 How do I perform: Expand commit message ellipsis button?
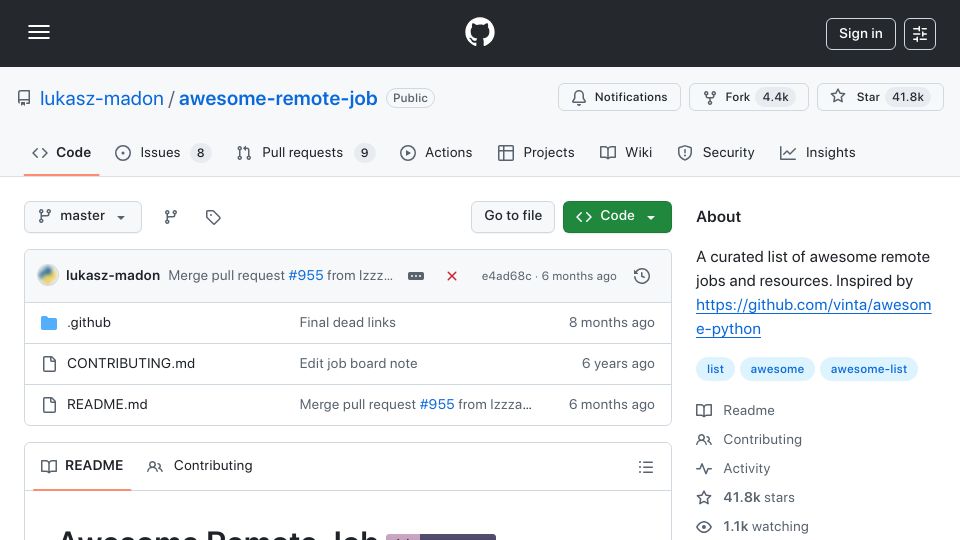click(x=416, y=276)
